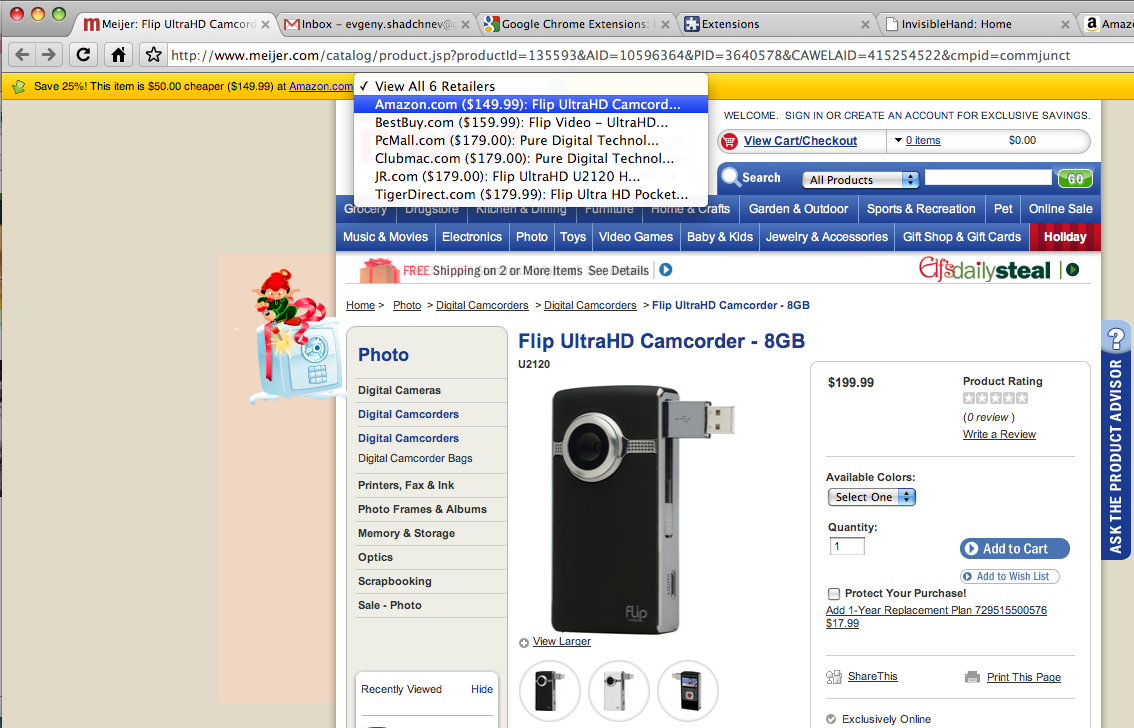1134x728 pixels.
Task: Choose the View All 6 Retailers option
Action: 531,86
